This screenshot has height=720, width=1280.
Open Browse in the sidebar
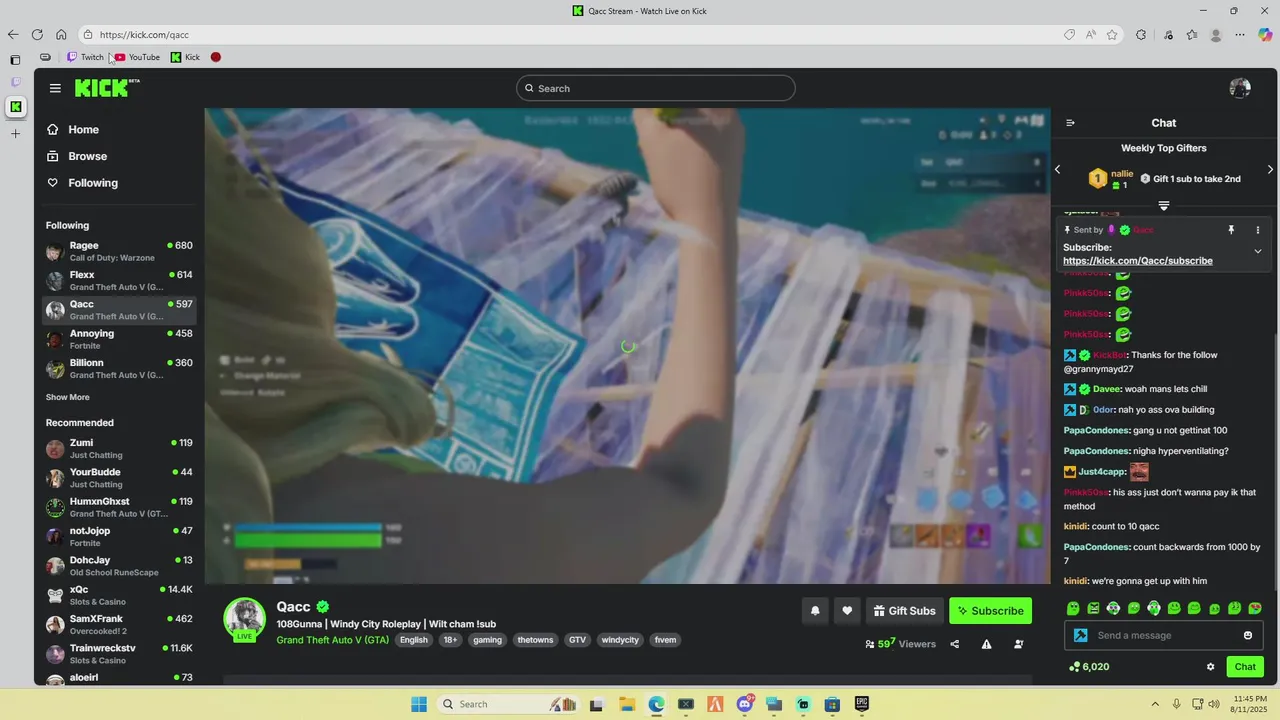click(x=87, y=156)
